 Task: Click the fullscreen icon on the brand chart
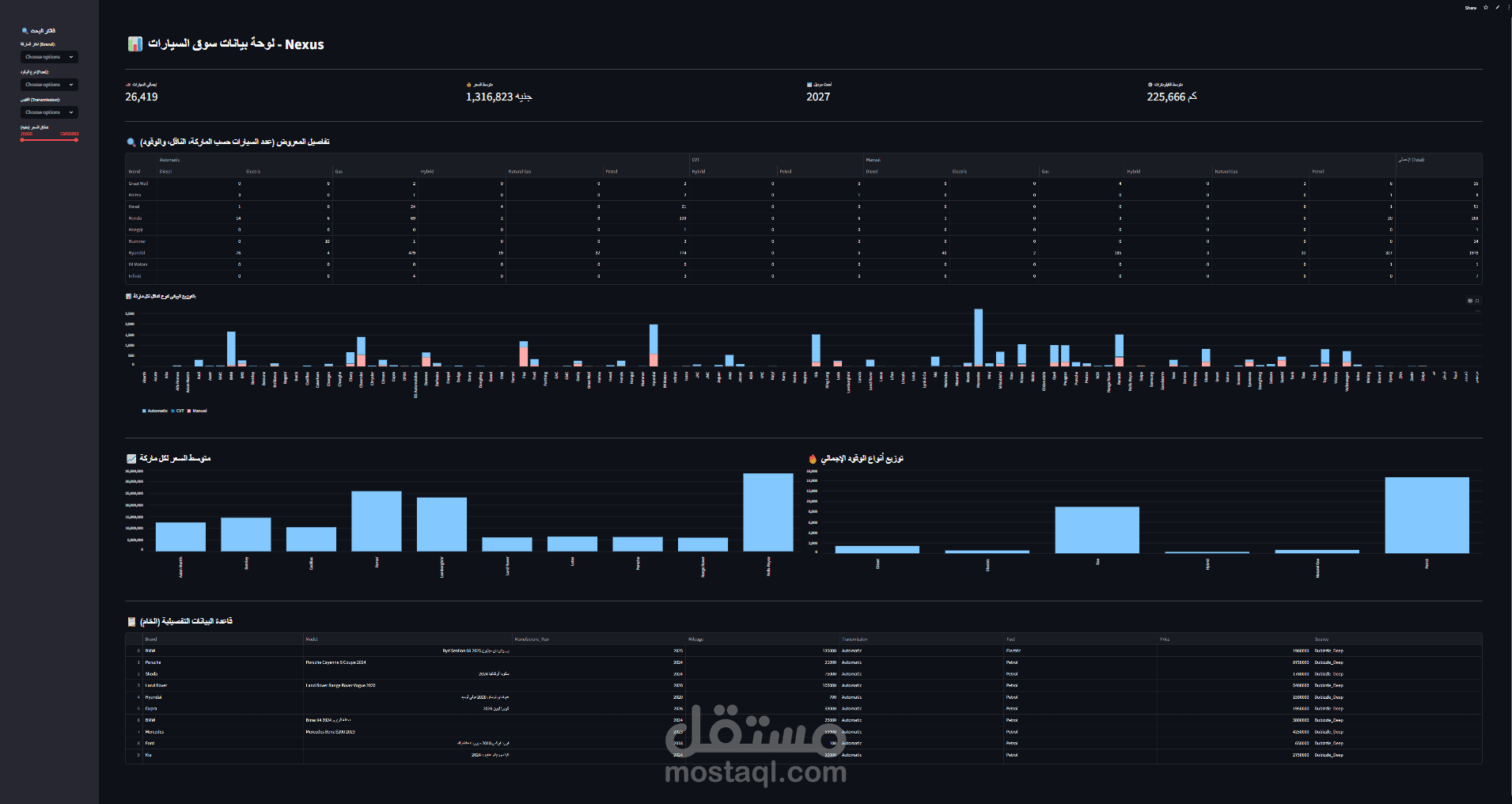[1477, 301]
